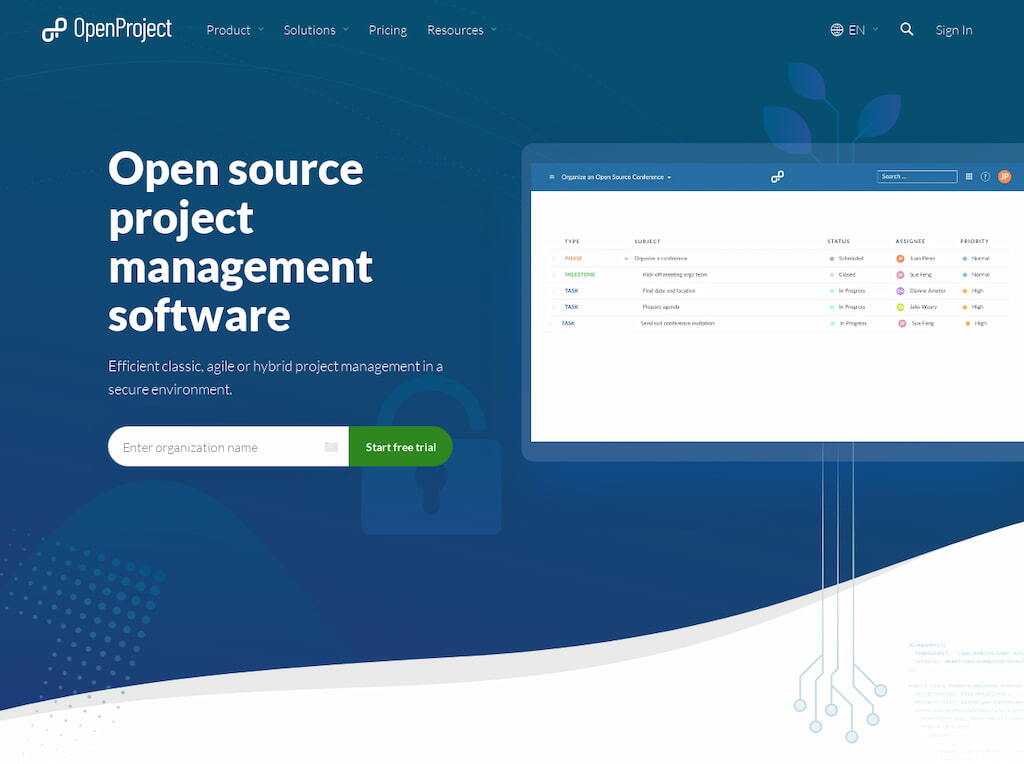
Task: Go to the Pricing page
Action: coord(388,30)
